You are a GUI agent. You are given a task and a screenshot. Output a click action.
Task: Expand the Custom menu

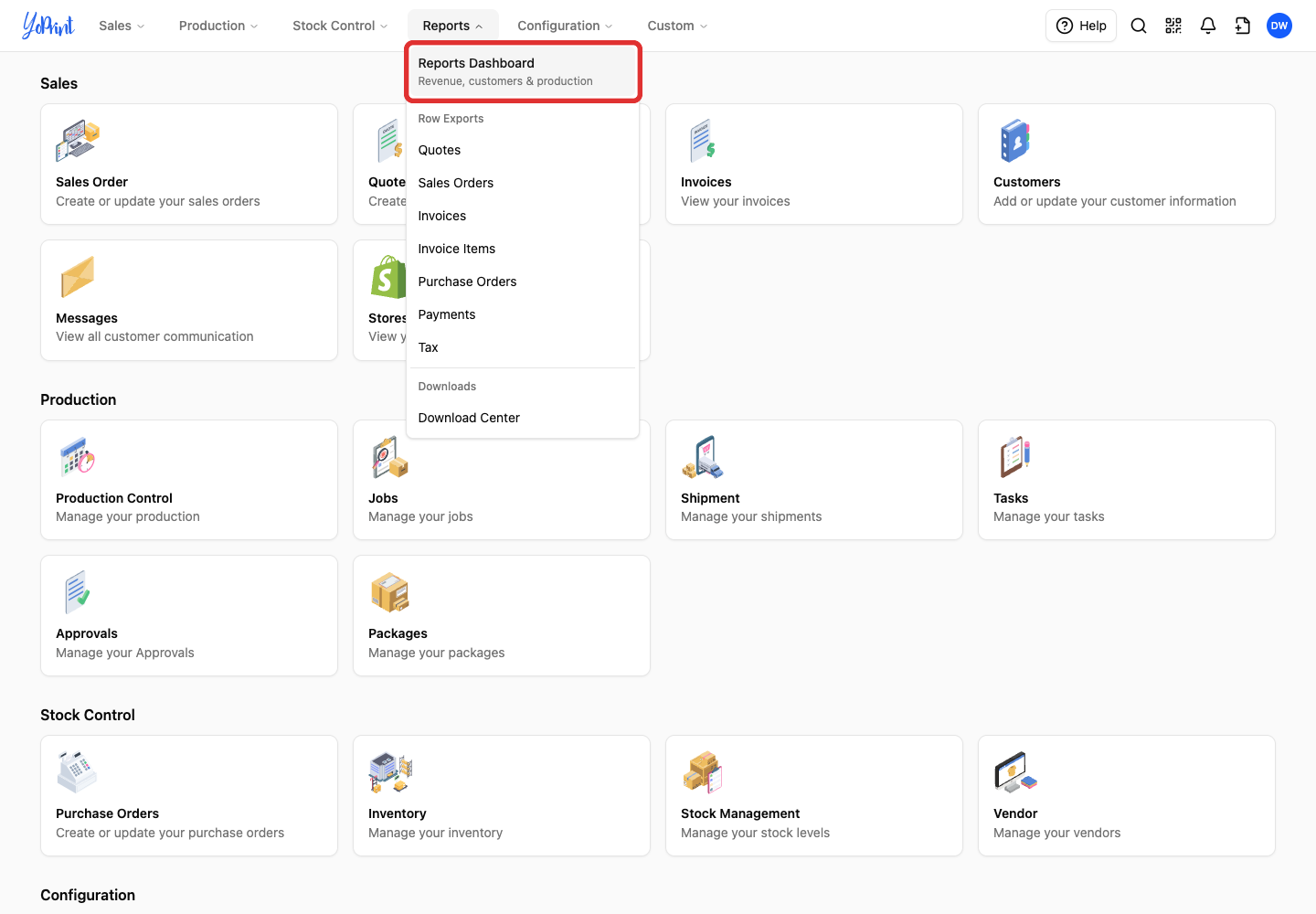click(677, 26)
